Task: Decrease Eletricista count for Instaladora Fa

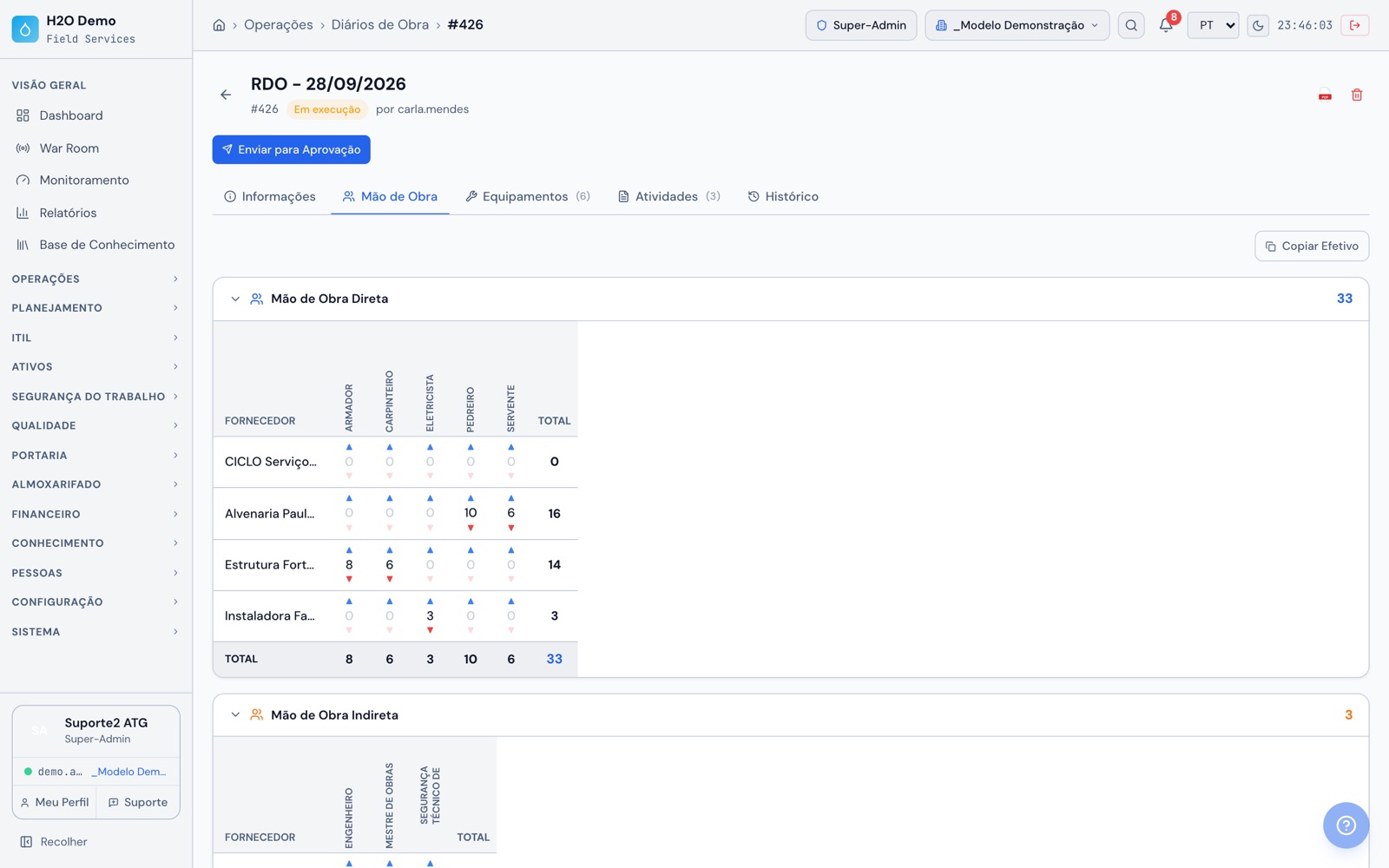Action: (430, 630)
